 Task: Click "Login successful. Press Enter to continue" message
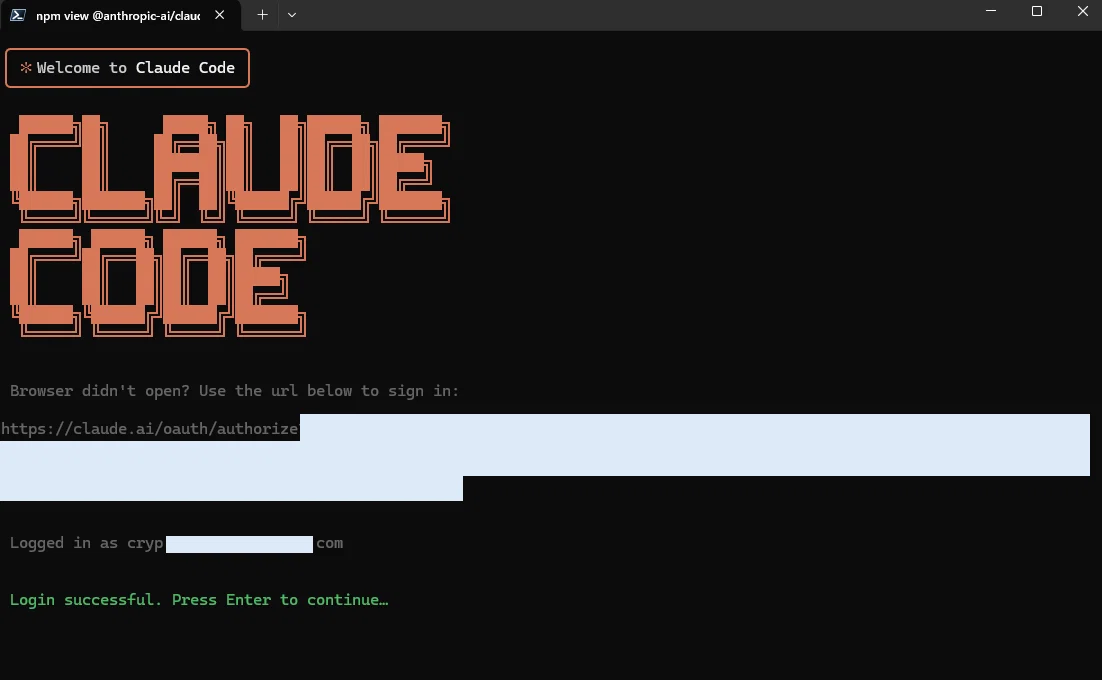pos(199,600)
